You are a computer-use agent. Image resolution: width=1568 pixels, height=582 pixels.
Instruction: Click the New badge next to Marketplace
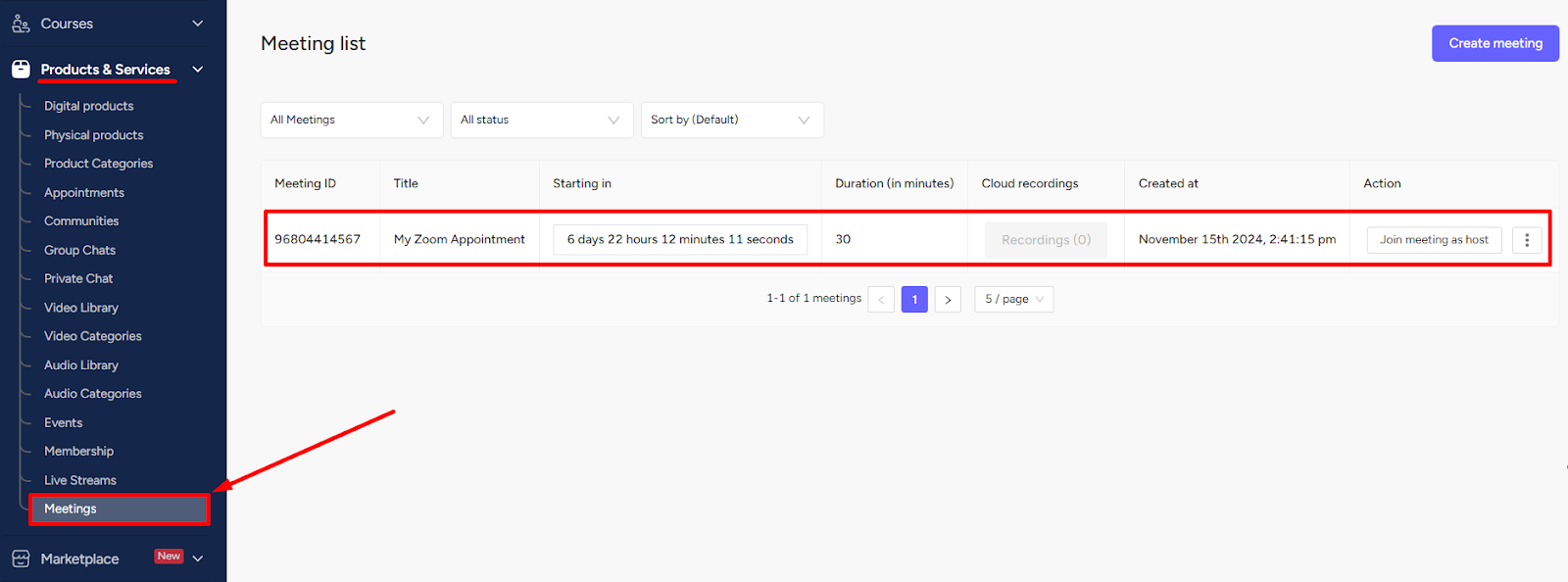pos(169,557)
